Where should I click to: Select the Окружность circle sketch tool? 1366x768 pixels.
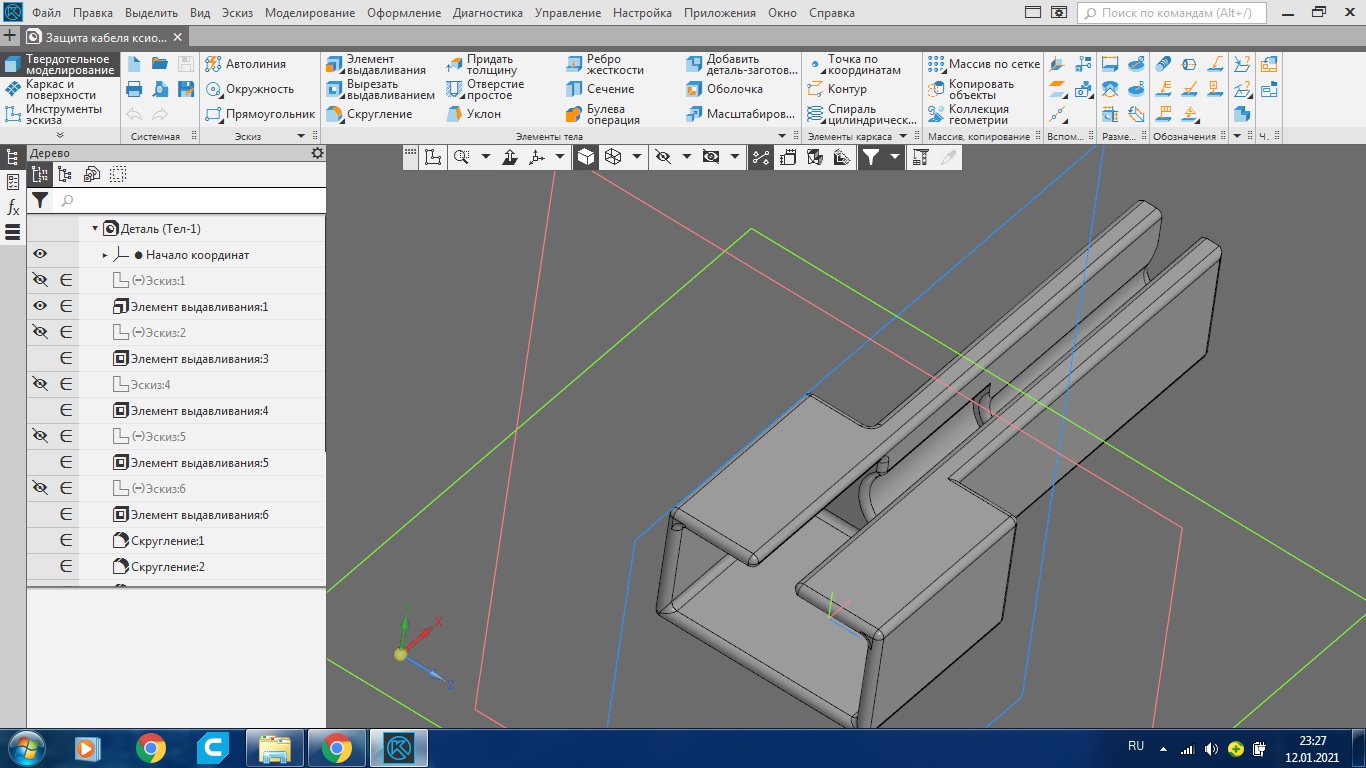coord(249,89)
